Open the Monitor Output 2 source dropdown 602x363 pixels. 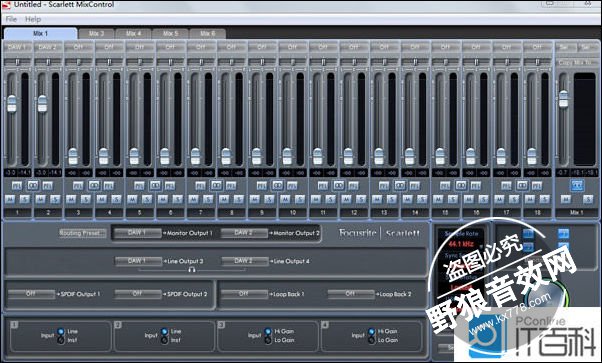(x=244, y=233)
